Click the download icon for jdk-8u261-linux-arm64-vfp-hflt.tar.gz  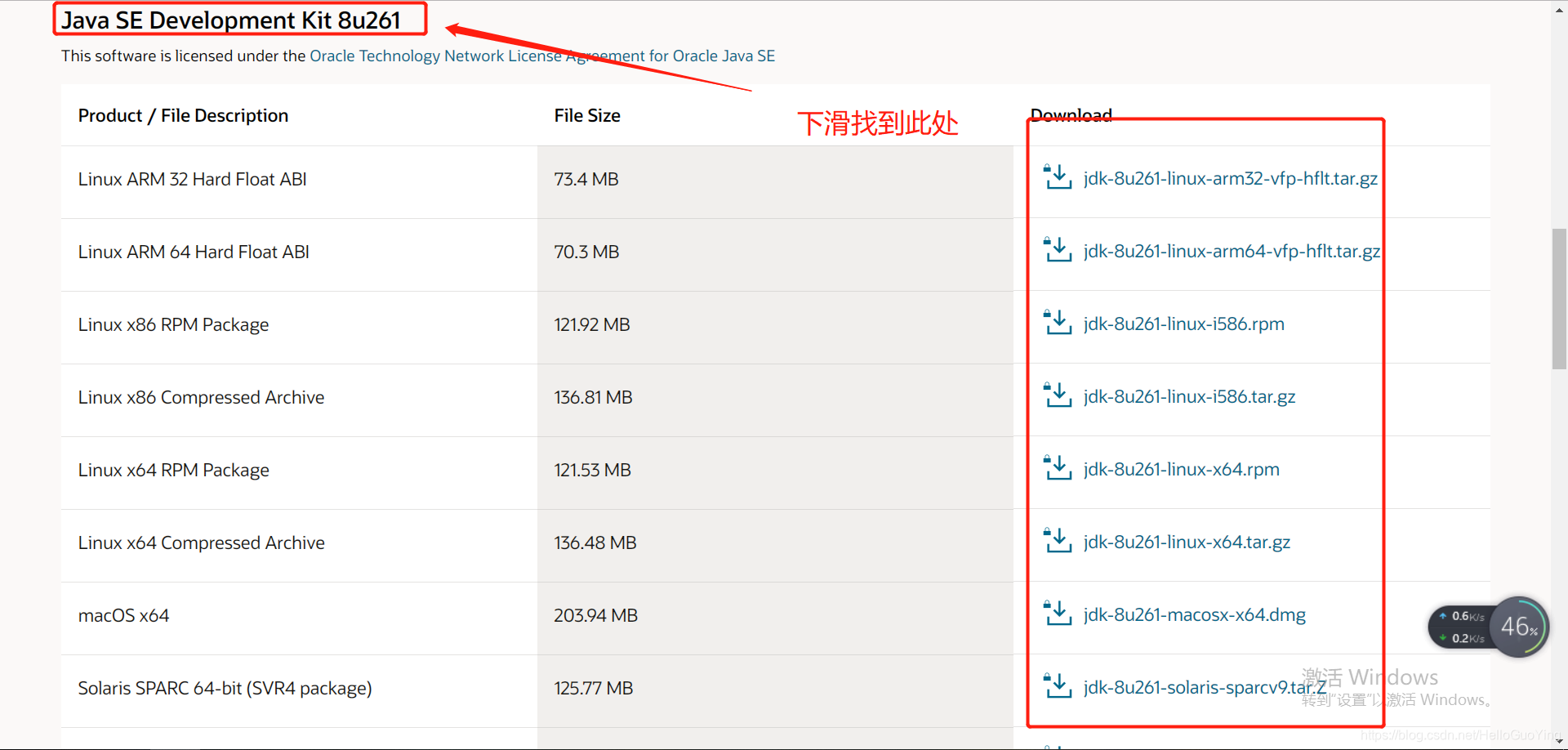(x=1058, y=249)
